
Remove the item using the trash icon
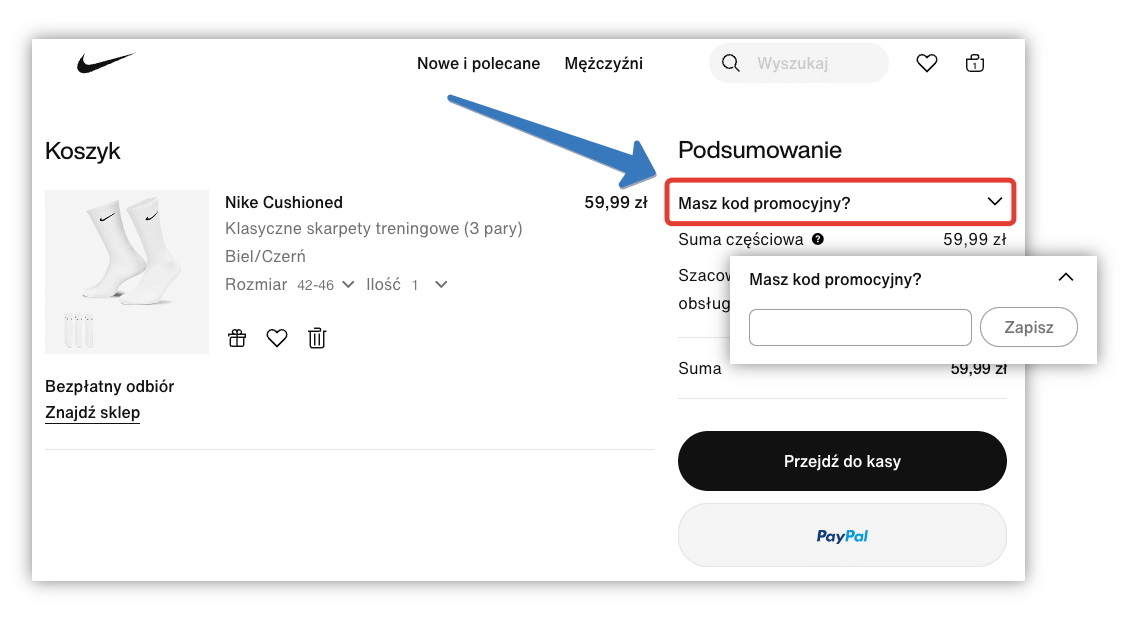coord(317,338)
